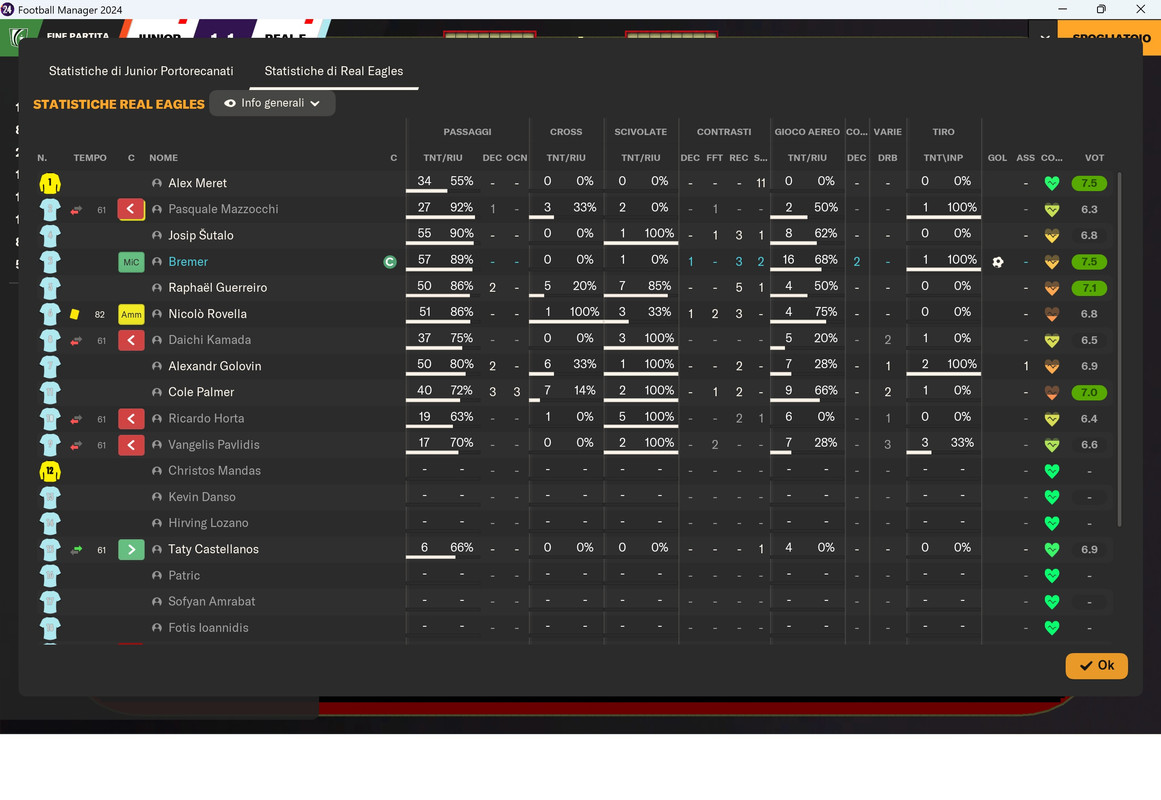The width and height of the screenshot is (1161, 800).
Task: Open Hirving Lozano's player profile
Action: (x=208, y=523)
